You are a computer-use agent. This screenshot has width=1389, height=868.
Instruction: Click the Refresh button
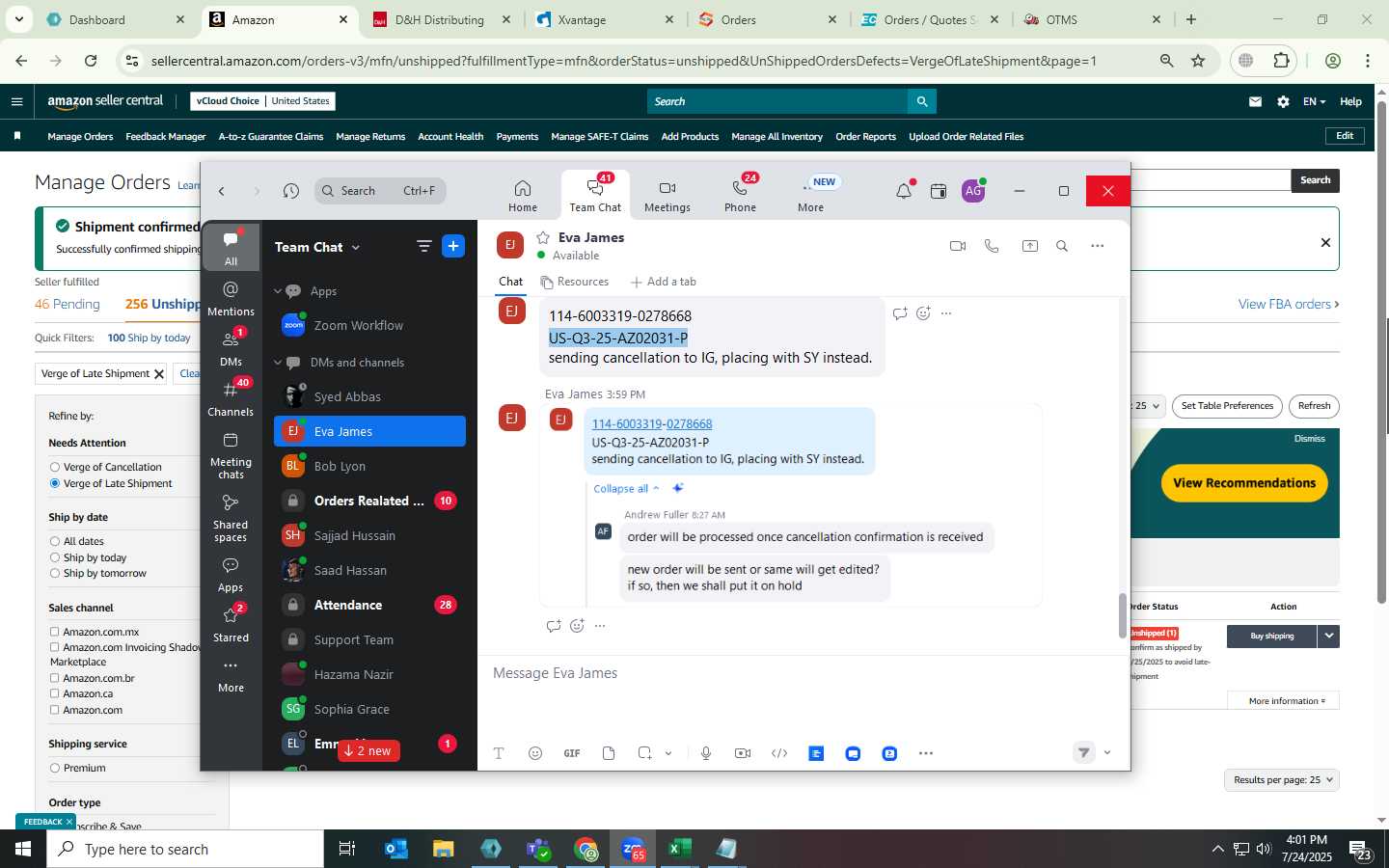pyautogui.click(x=1314, y=406)
